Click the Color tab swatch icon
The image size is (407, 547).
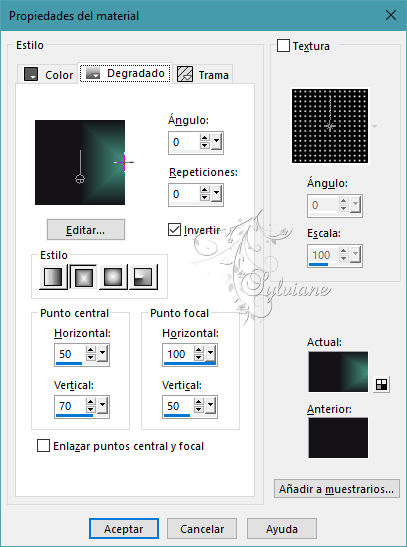(x=31, y=74)
